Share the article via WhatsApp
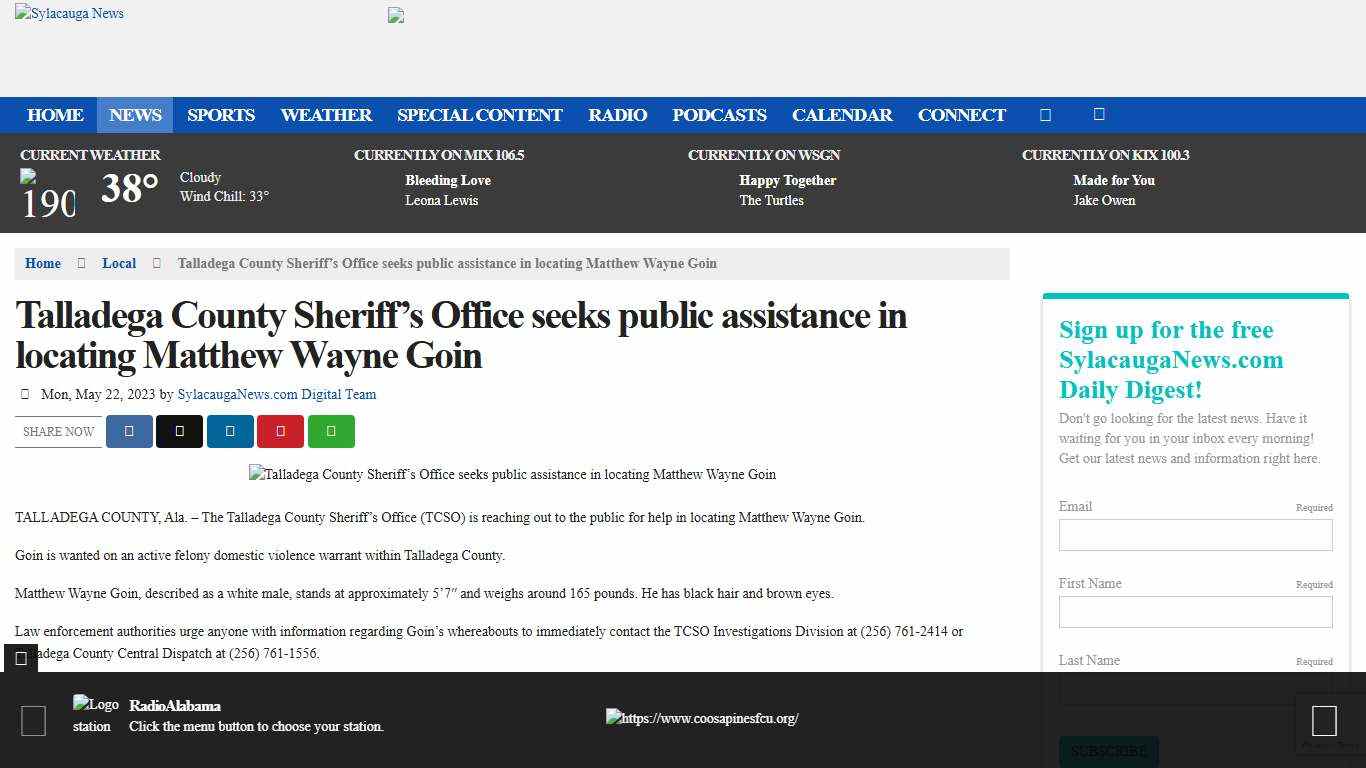1366x768 pixels. (x=331, y=431)
